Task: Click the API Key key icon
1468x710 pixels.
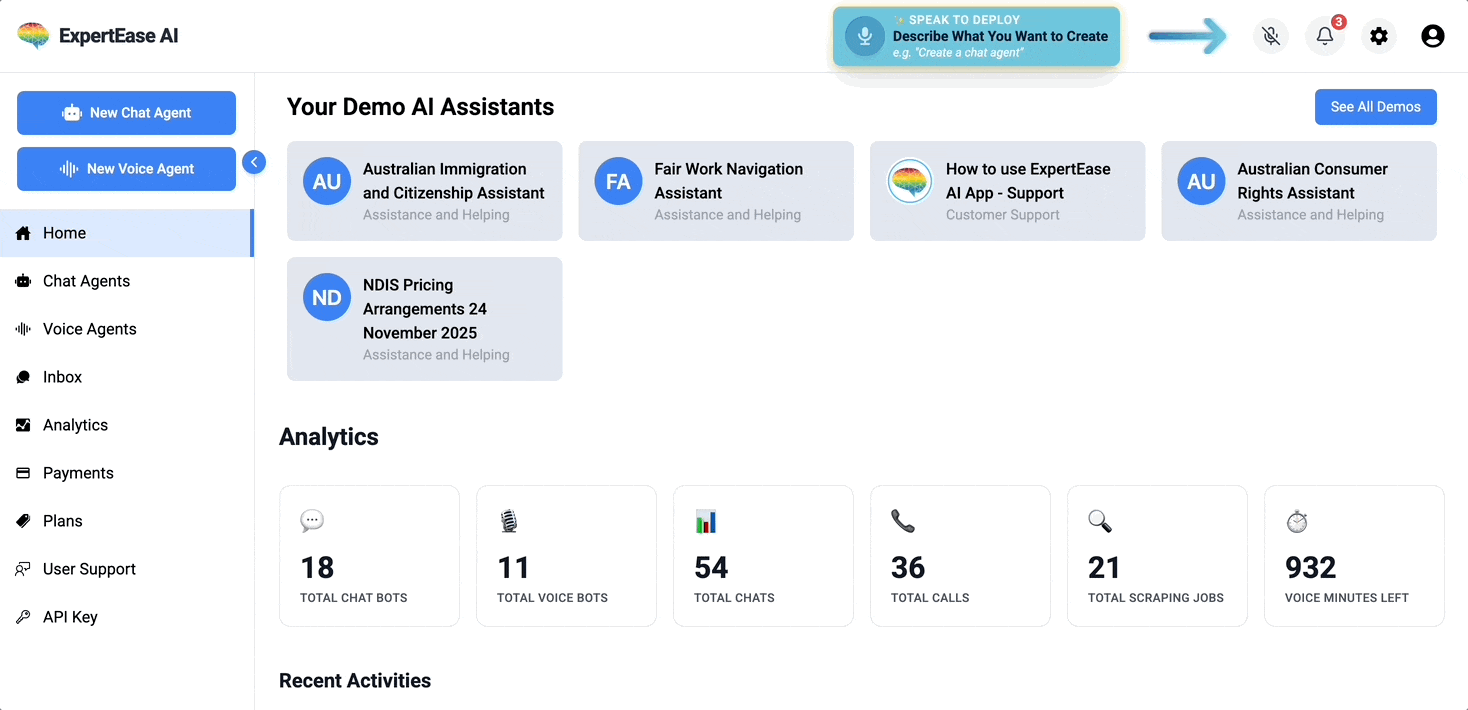Action: pos(23,617)
